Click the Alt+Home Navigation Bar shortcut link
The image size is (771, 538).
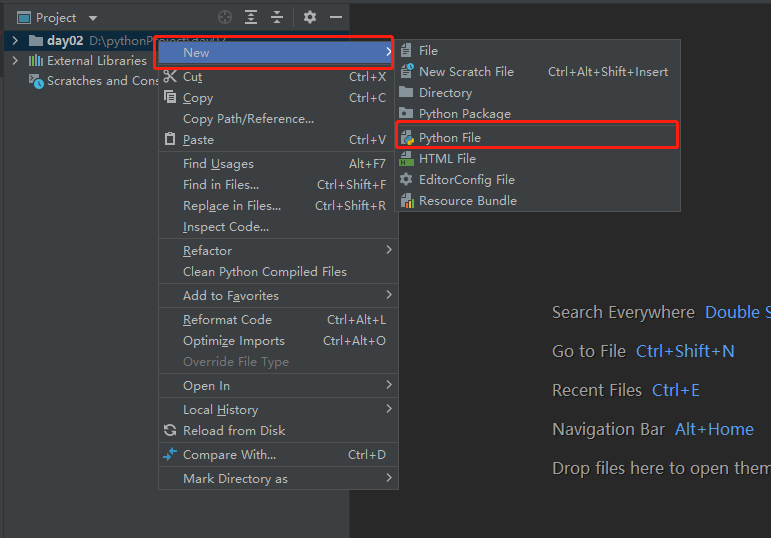coord(714,429)
